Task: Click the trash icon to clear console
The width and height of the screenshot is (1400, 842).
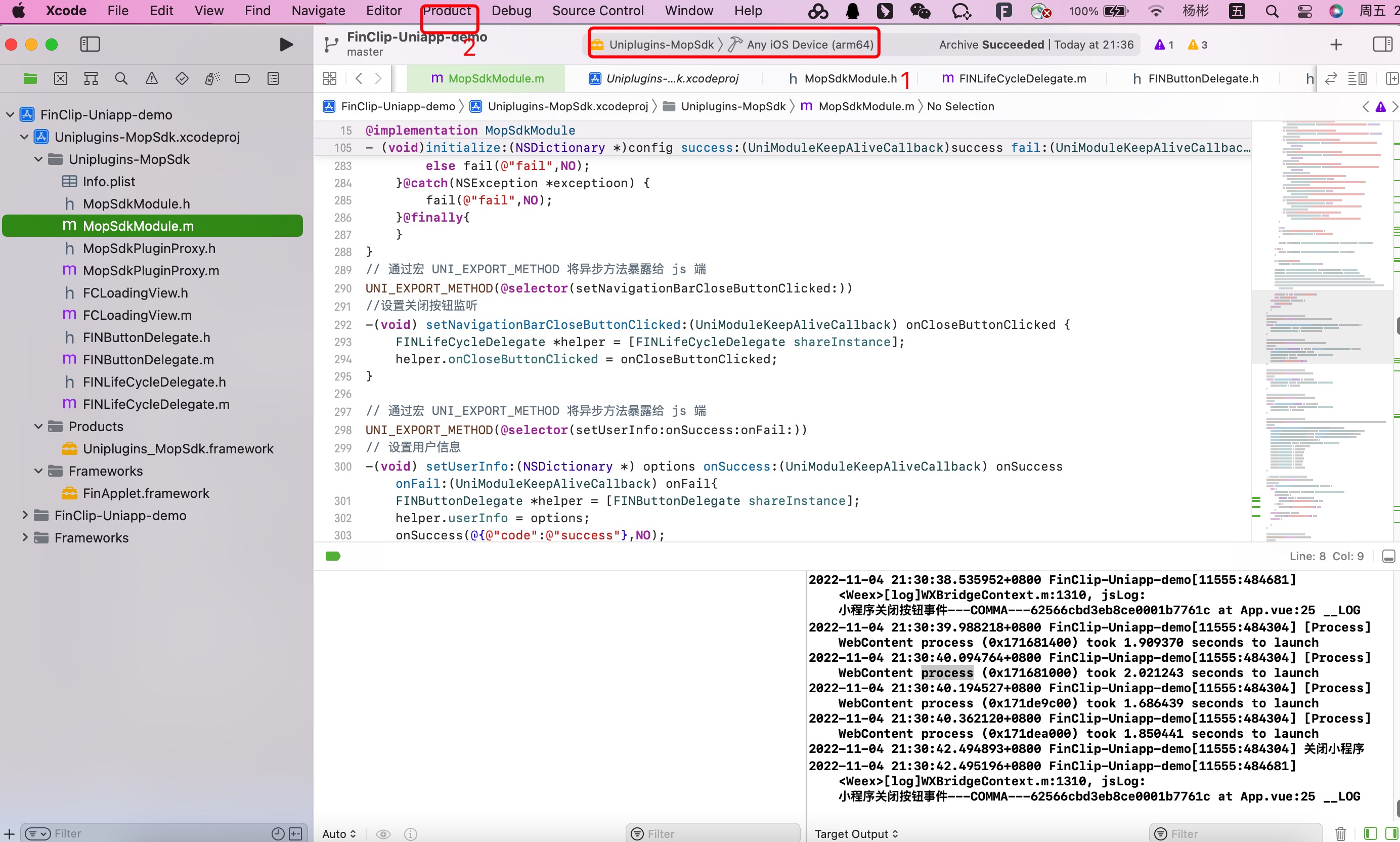Action: 1340,833
